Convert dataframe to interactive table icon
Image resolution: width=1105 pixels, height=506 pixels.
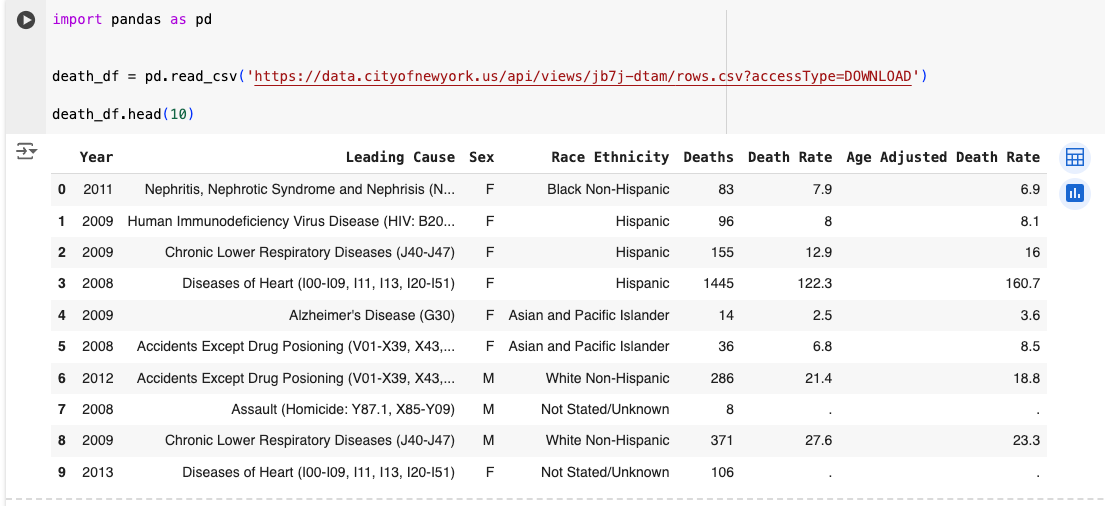pos(1075,157)
